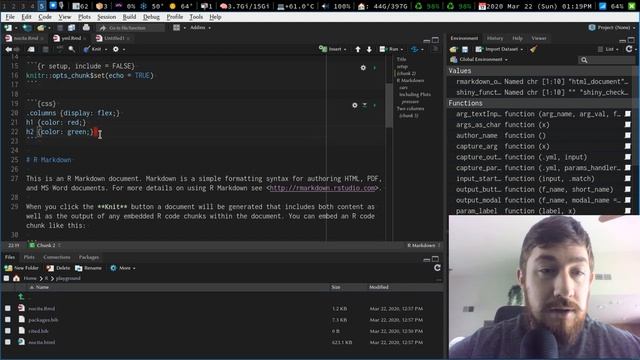Switch to the Plots tab
This screenshot has height=360, width=640.
tap(29, 257)
